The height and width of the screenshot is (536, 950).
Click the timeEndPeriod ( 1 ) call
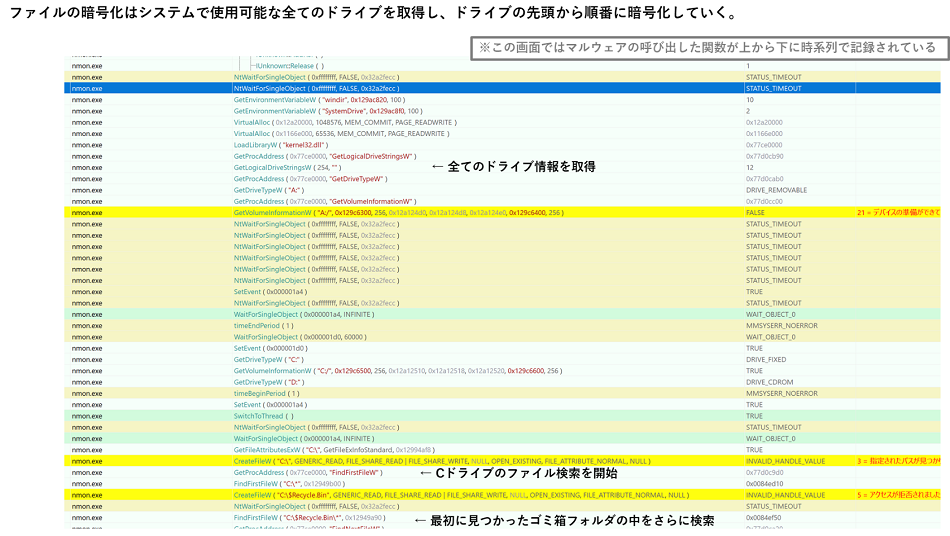264,326
